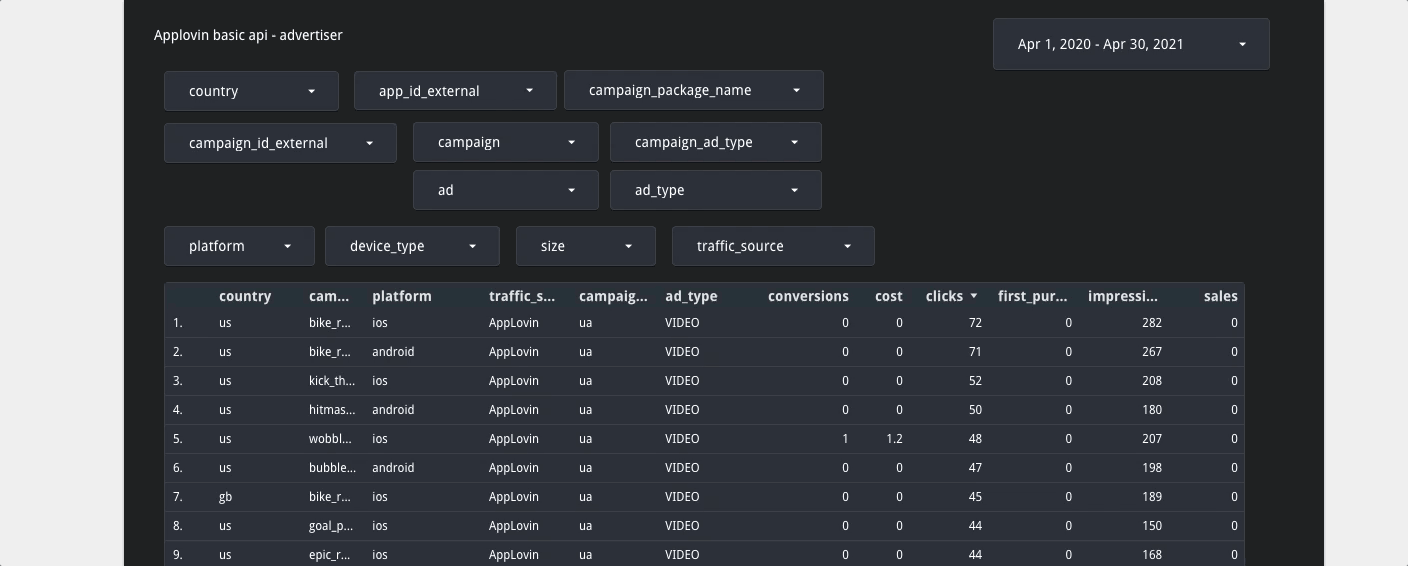Click the country column header
Screen dimensions: 1408x566
coord(245,296)
